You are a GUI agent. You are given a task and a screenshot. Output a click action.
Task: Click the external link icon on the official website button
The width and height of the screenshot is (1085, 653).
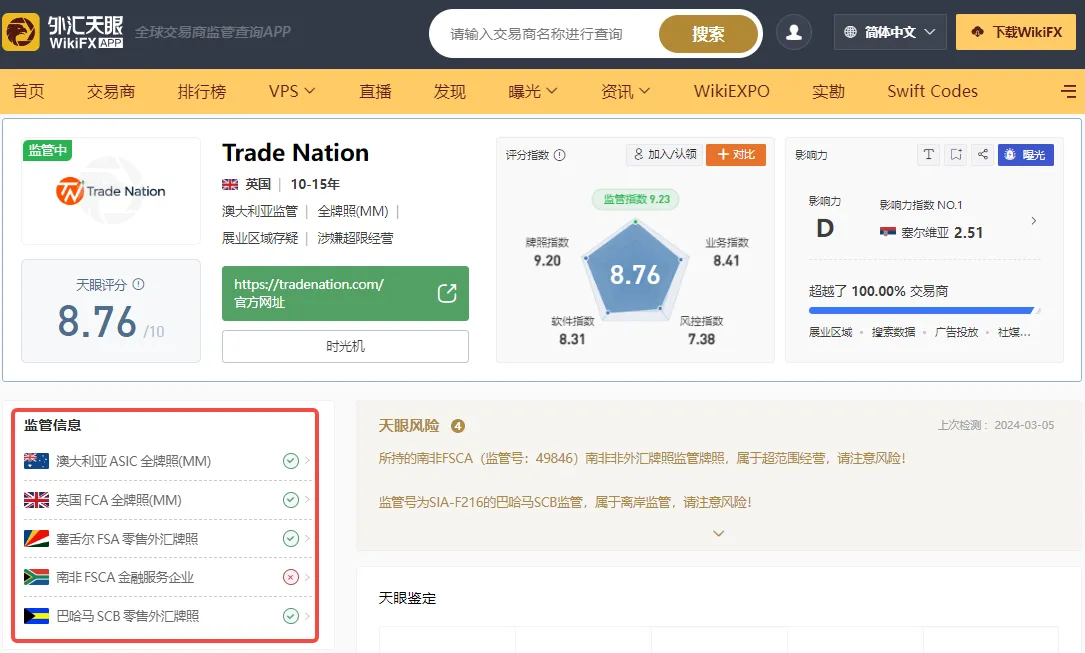447,293
